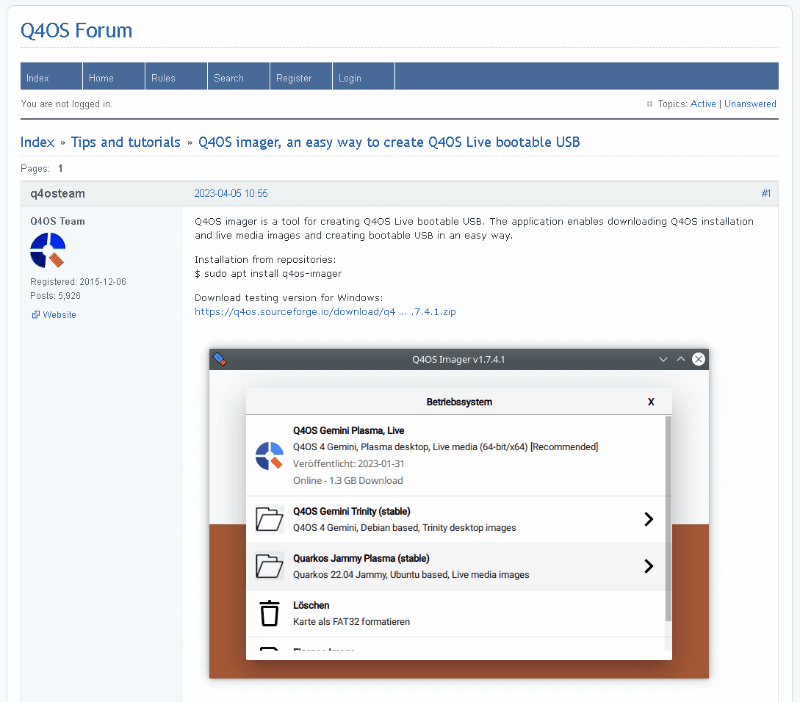Click the q4osteam username in the post header
Screen dimensions: 800x702
click(57, 193)
